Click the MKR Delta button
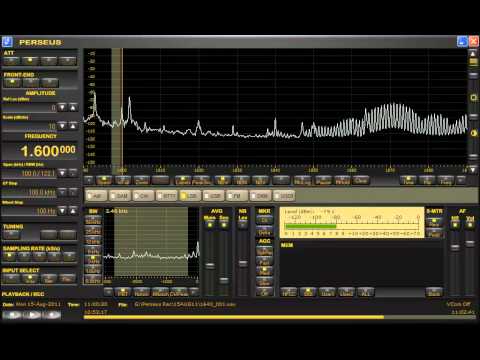Viewport: 480px width, 360px height. (x=264, y=231)
